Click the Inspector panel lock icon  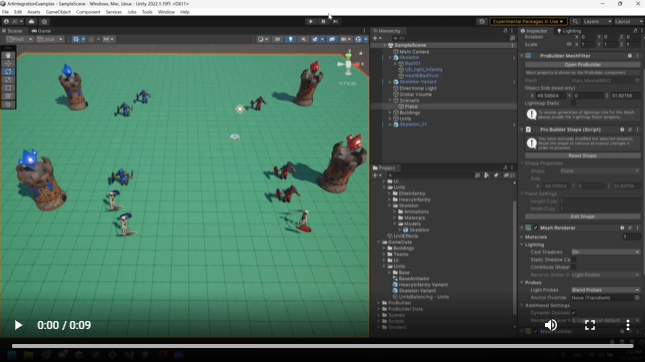point(635,30)
